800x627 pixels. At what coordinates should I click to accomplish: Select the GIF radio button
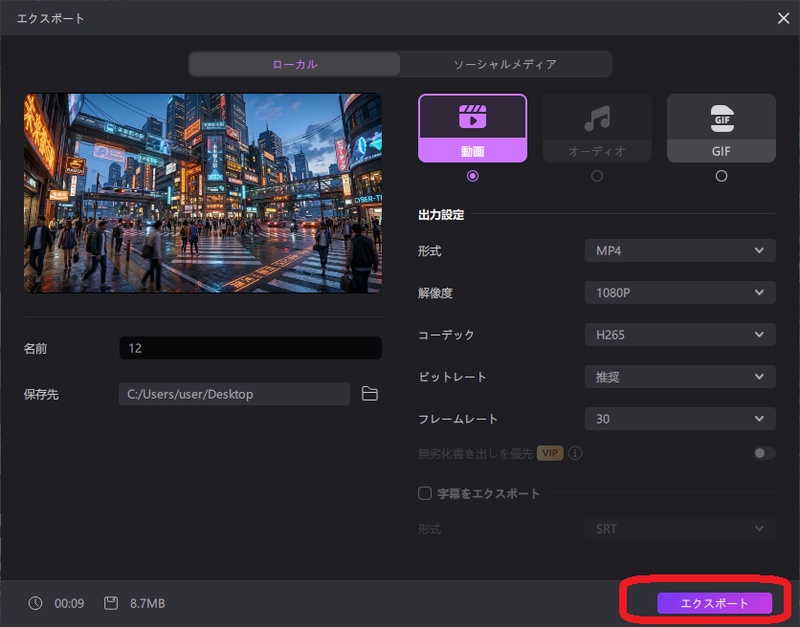(x=721, y=176)
